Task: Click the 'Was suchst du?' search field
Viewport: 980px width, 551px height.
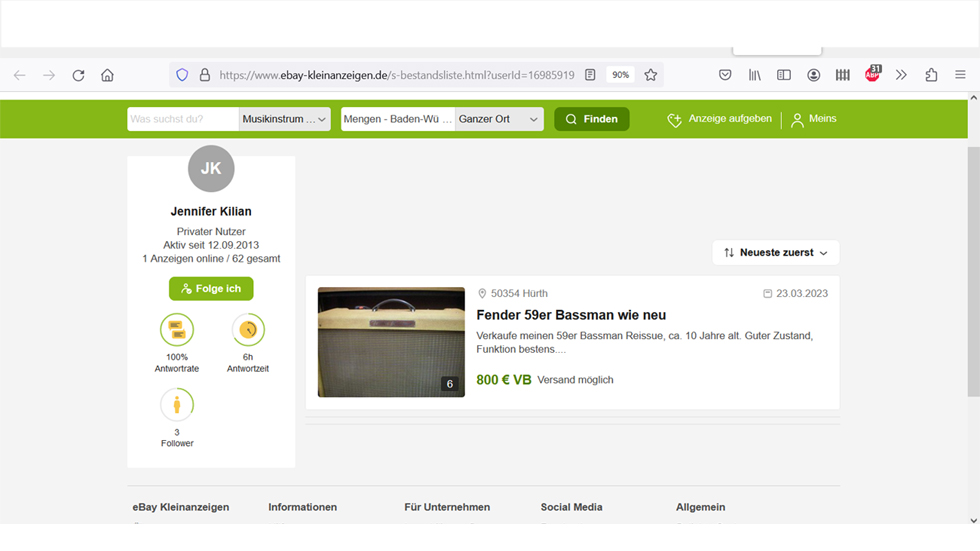Action: click(x=182, y=119)
